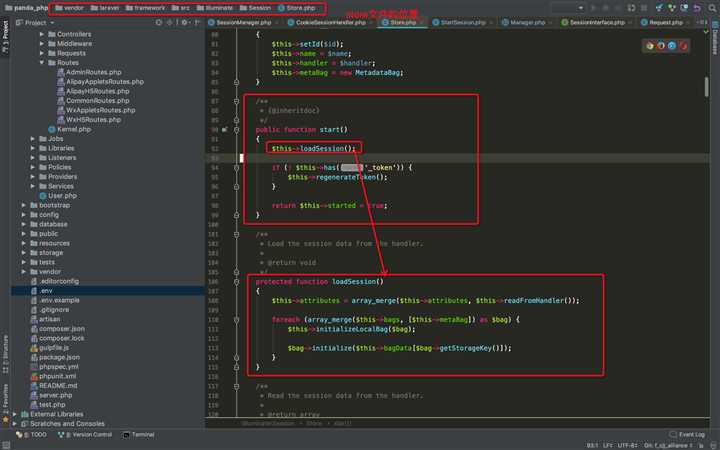The image size is (720, 450).
Task: Click the Run arrow in toolbar
Action: (x=594, y=8)
